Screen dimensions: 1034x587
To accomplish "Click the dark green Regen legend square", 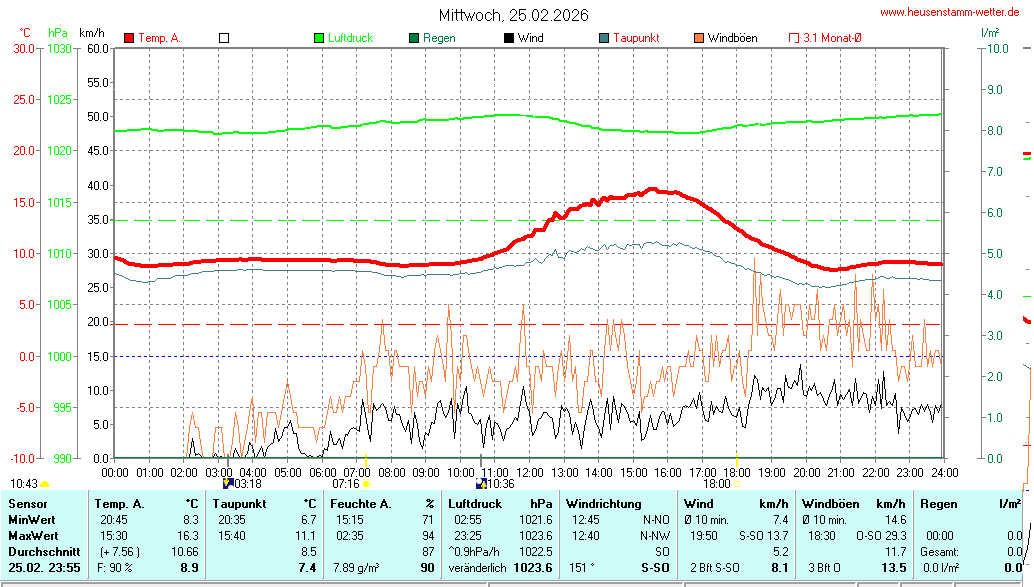I will (x=414, y=38).
